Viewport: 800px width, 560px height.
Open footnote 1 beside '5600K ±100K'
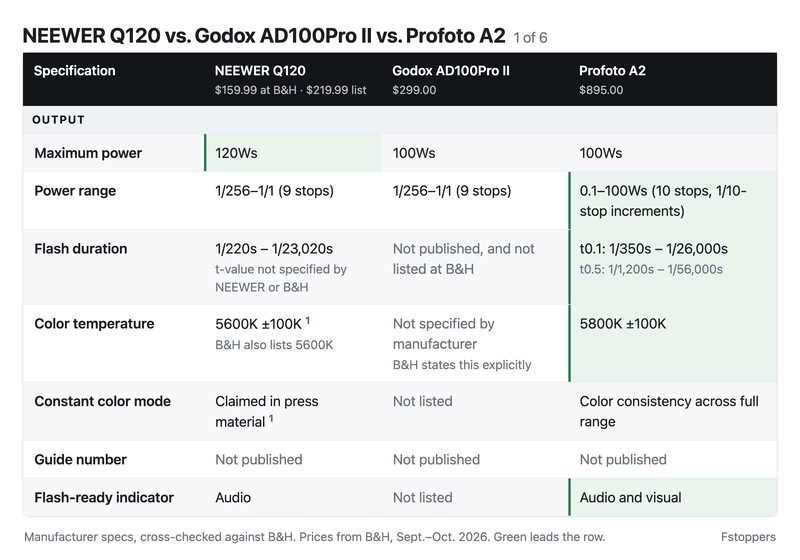[308, 321]
